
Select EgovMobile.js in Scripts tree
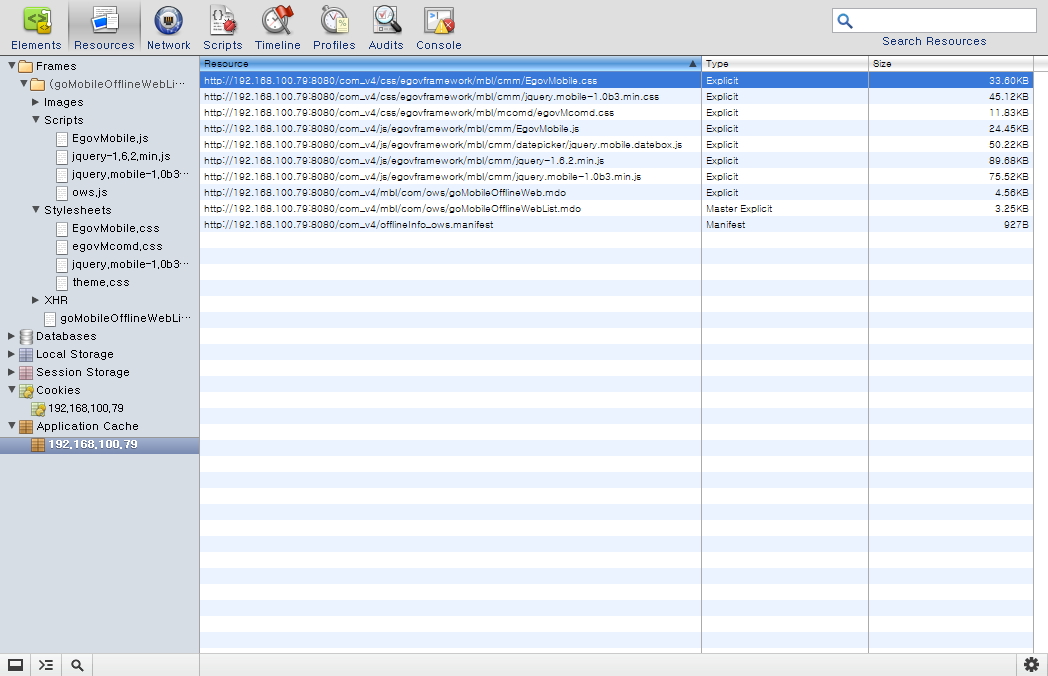(x=110, y=138)
